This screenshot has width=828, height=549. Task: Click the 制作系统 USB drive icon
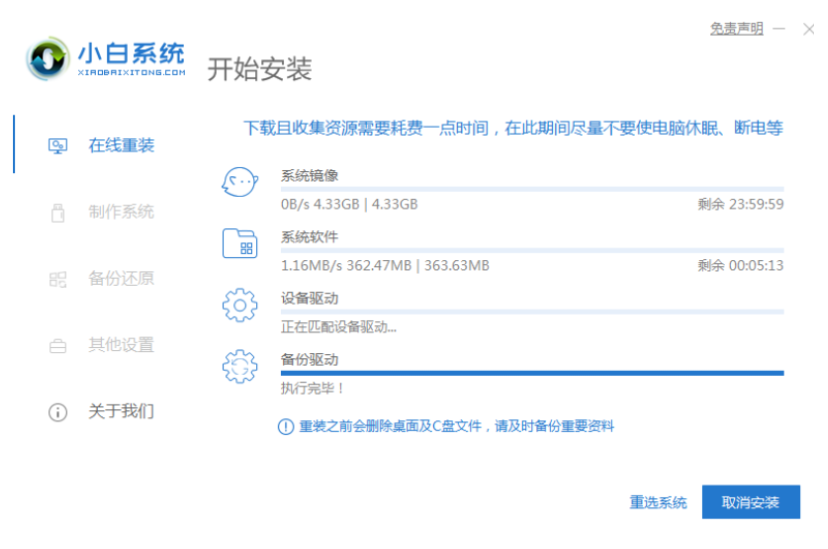58,212
